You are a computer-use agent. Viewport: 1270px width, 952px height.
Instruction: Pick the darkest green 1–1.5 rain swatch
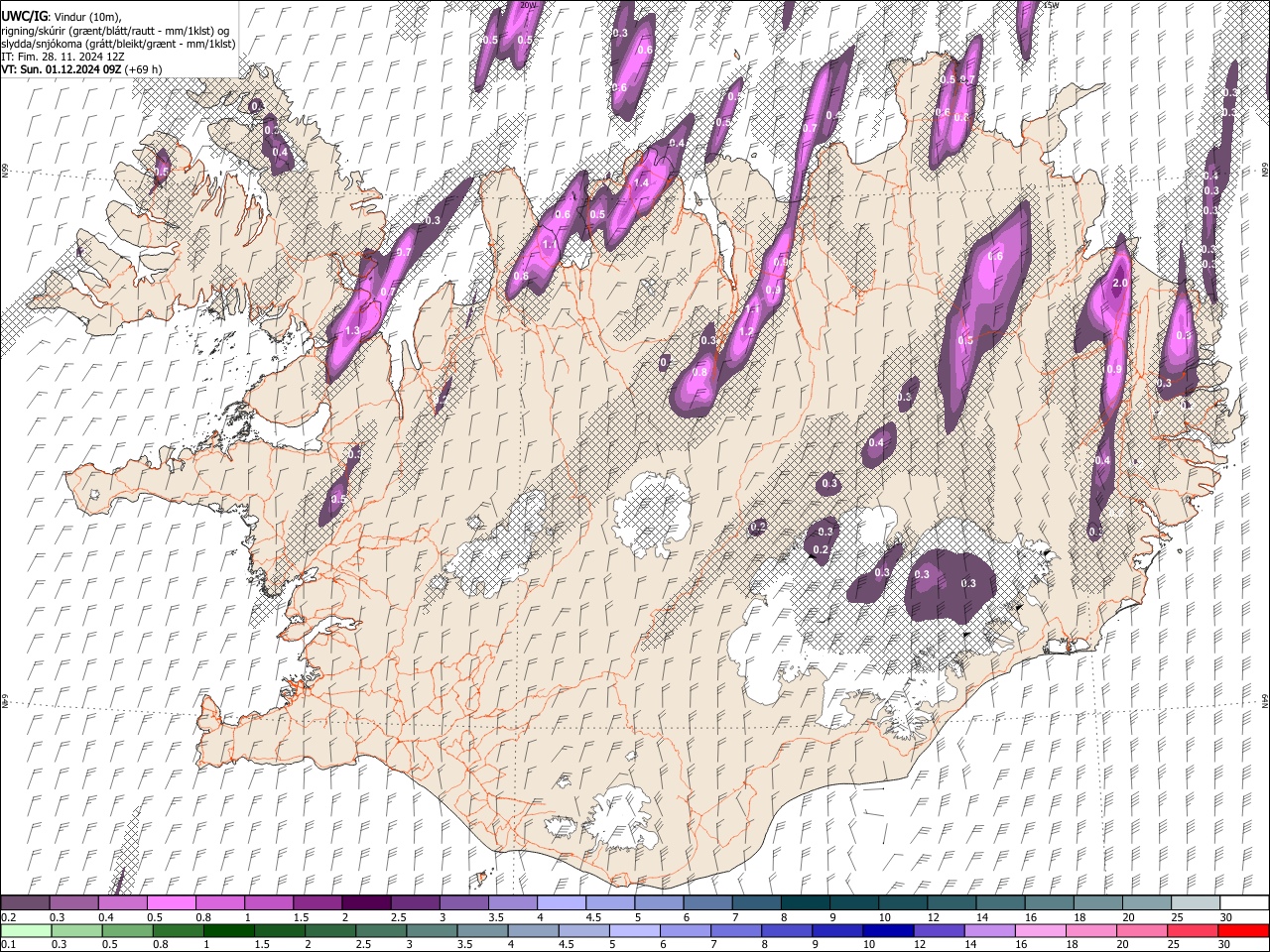229,930
